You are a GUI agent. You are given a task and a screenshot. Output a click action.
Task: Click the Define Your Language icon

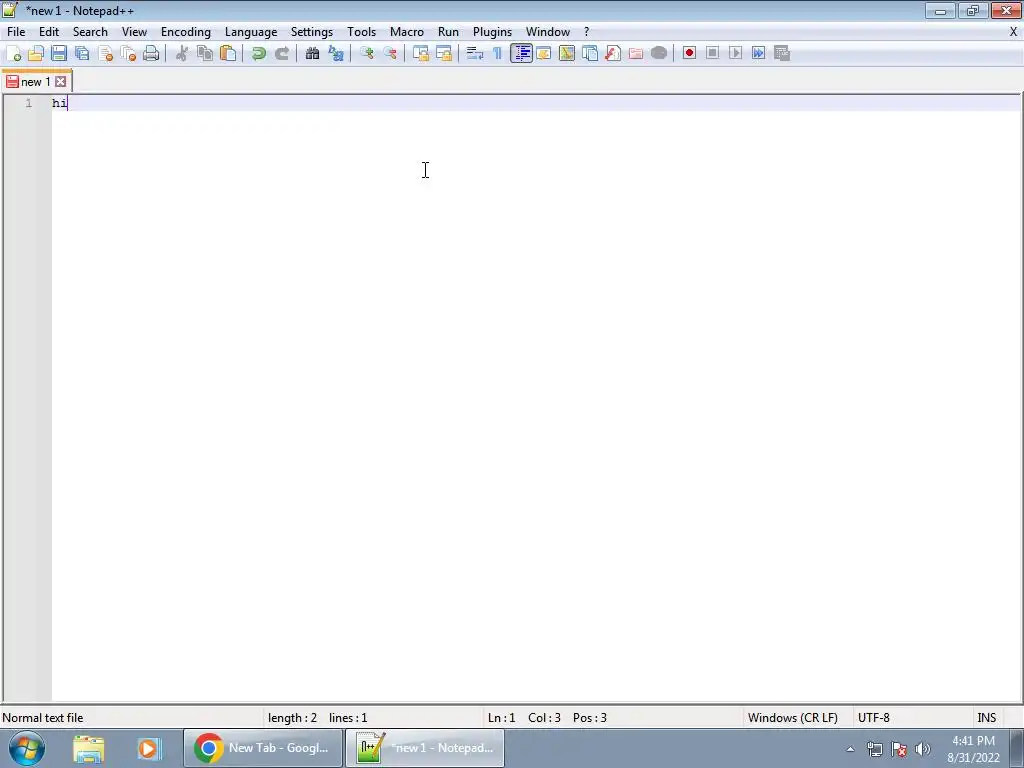pyautogui.click(x=543, y=54)
